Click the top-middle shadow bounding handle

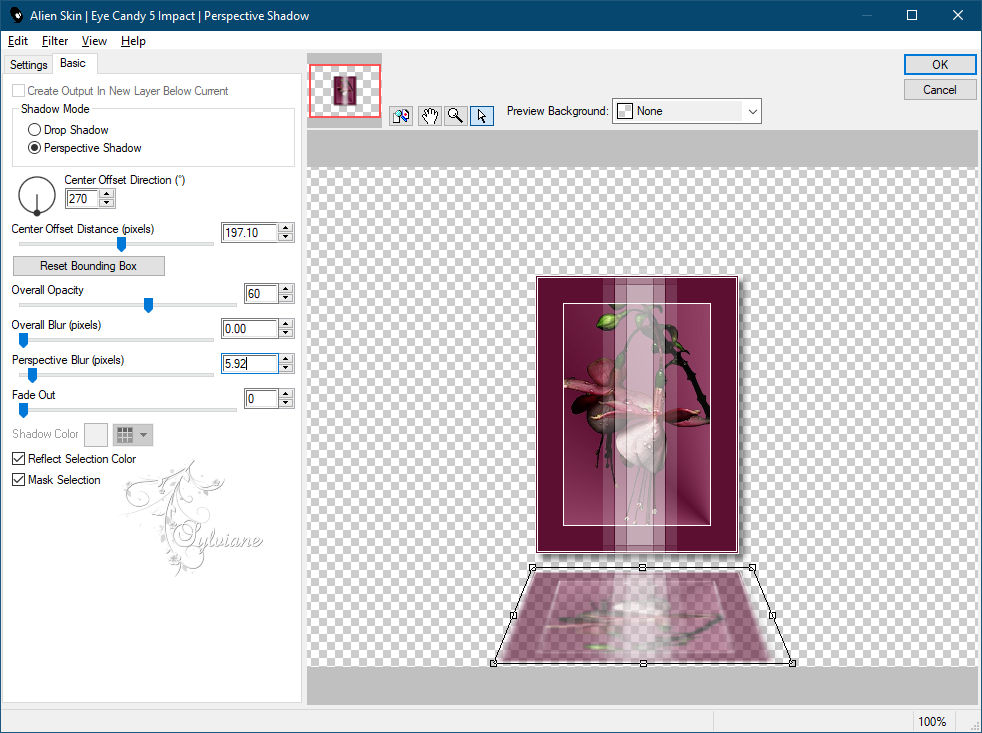coord(643,567)
